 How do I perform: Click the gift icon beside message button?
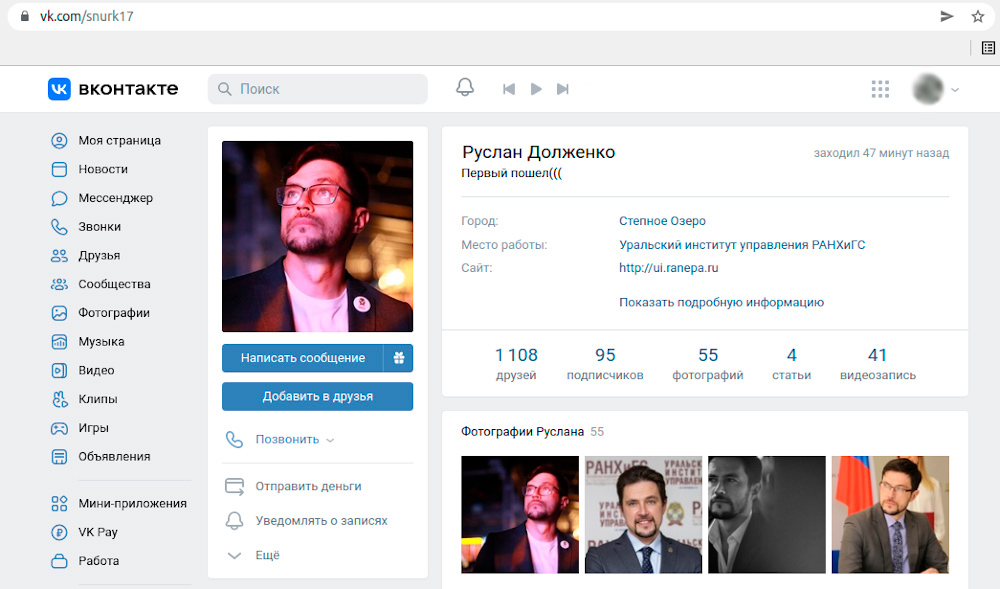[398, 358]
